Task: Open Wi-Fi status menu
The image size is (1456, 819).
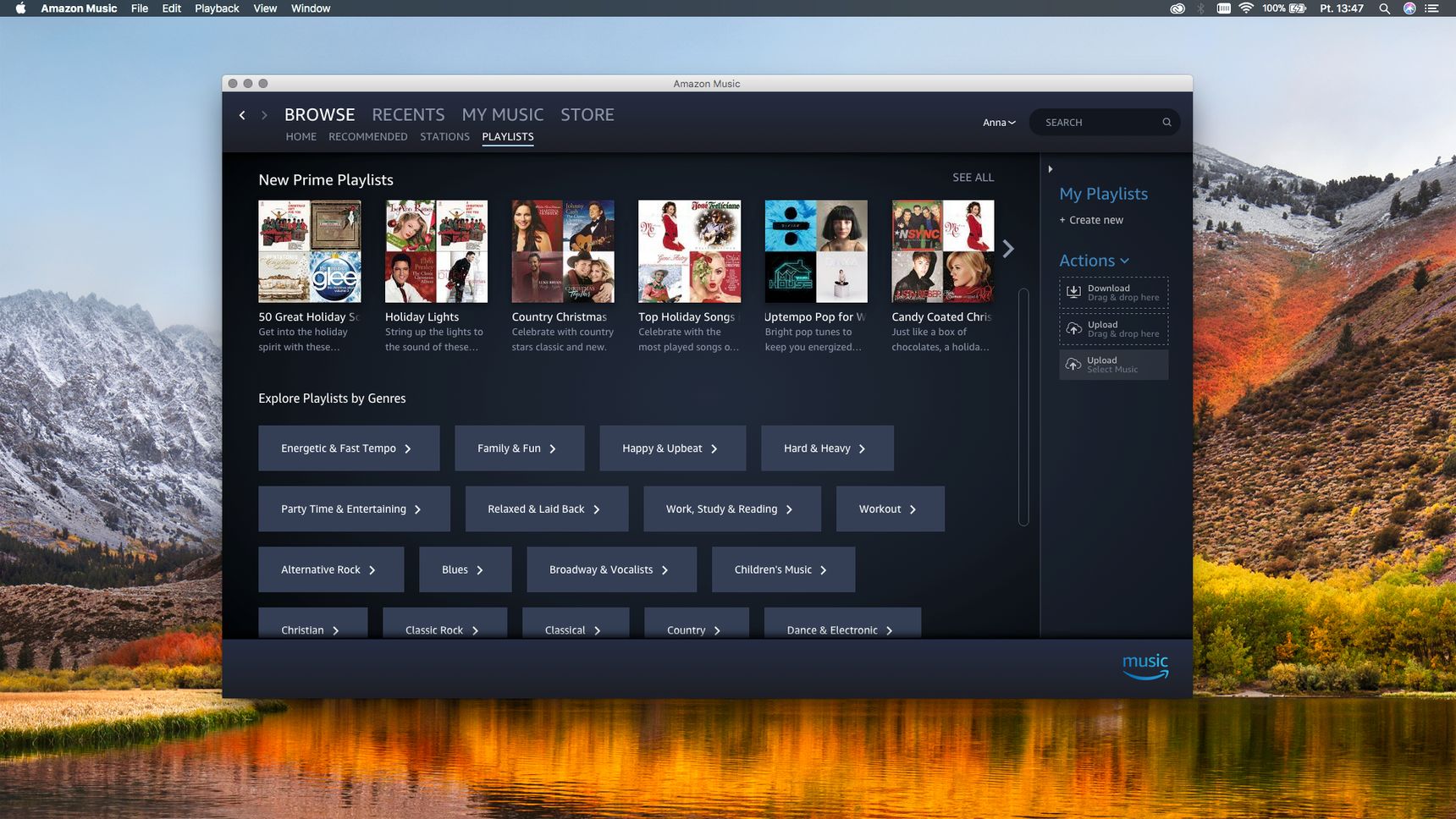Action: tap(1246, 8)
